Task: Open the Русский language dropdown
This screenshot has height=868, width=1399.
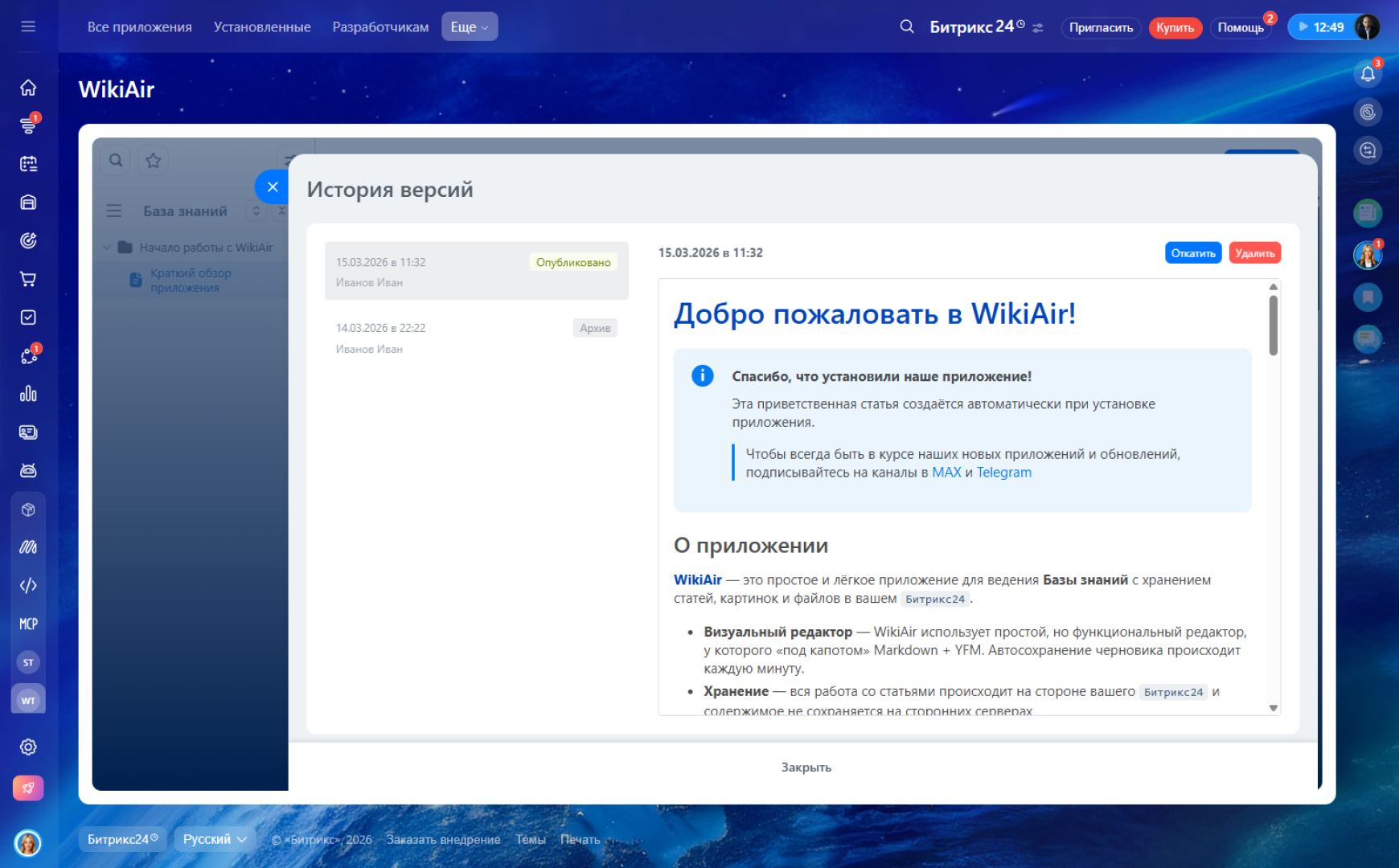Action: click(x=215, y=839)
